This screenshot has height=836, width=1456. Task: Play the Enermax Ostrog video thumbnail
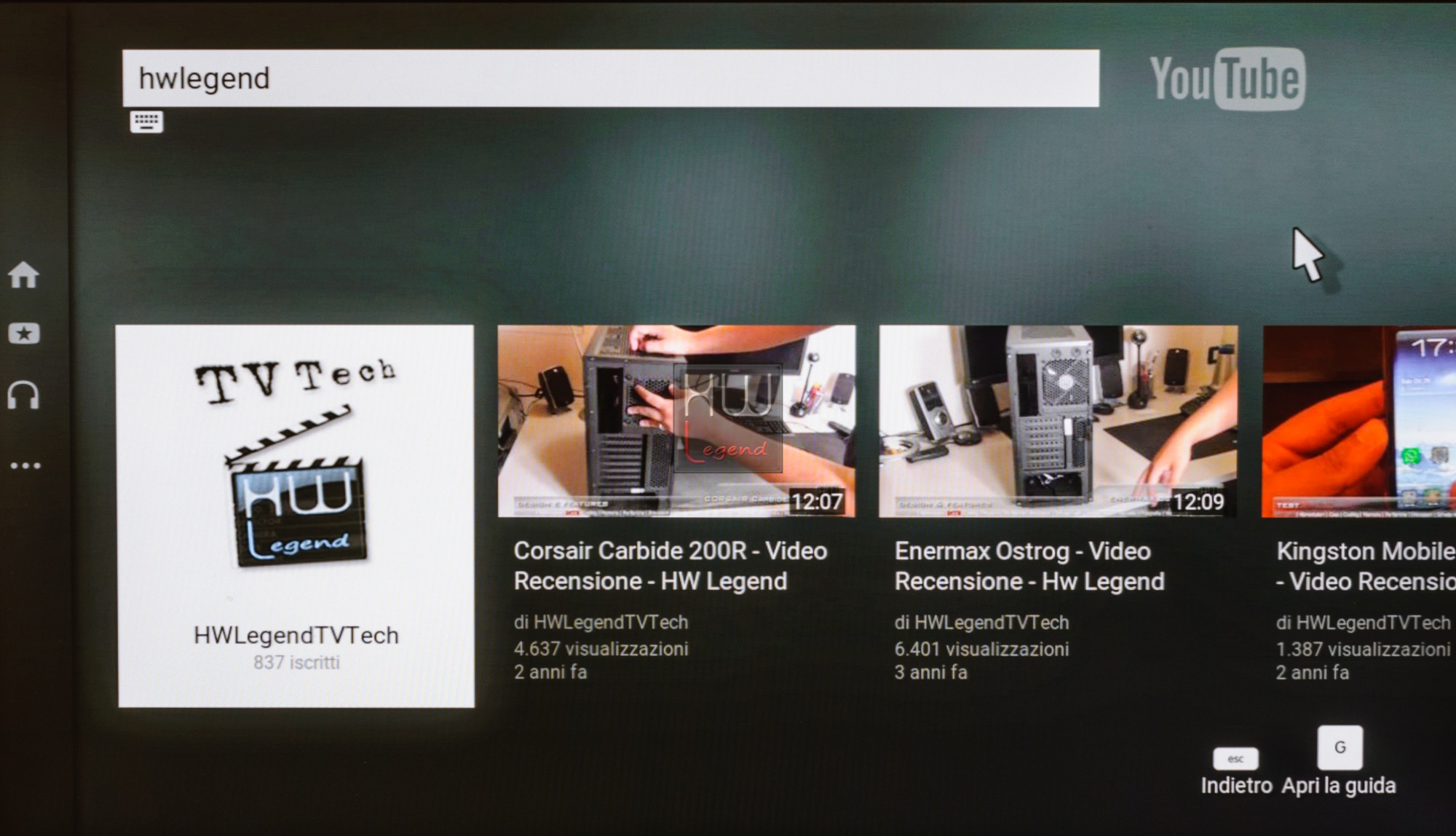pos(1058,421)
